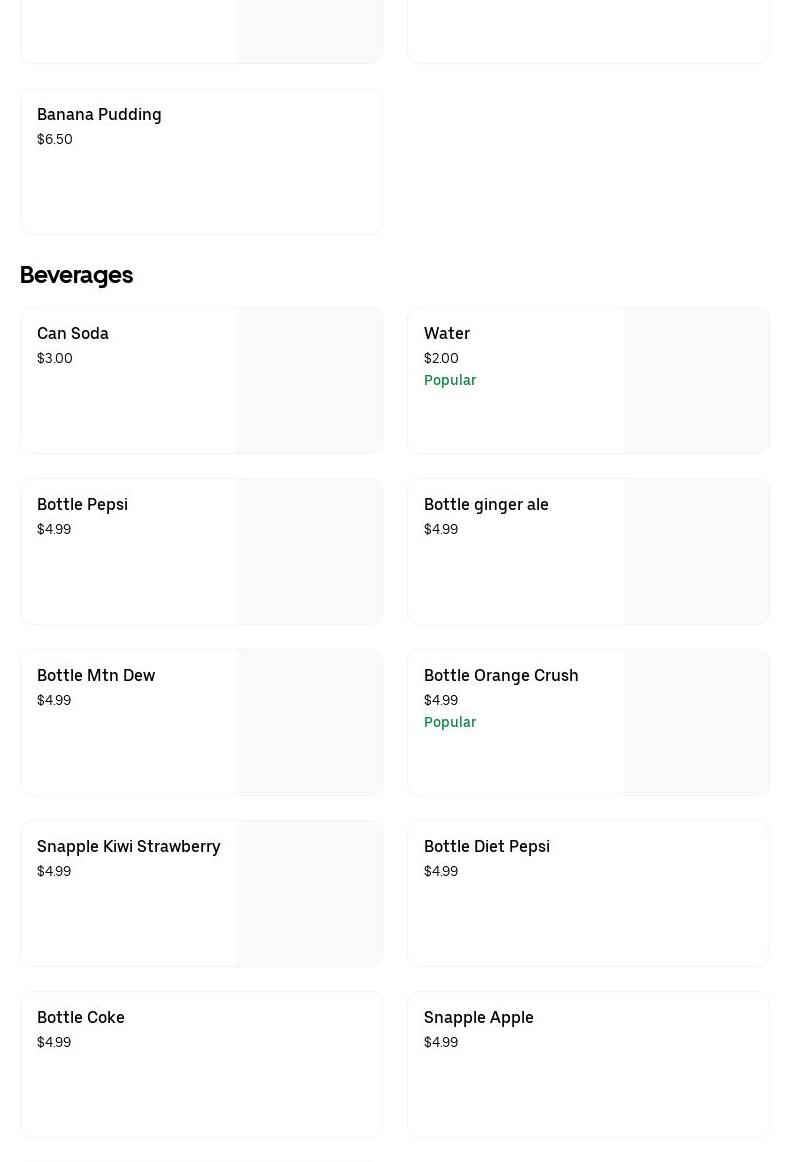
Task: Open the Bottle Mtn Dew title
Action: tap(96, 676)
